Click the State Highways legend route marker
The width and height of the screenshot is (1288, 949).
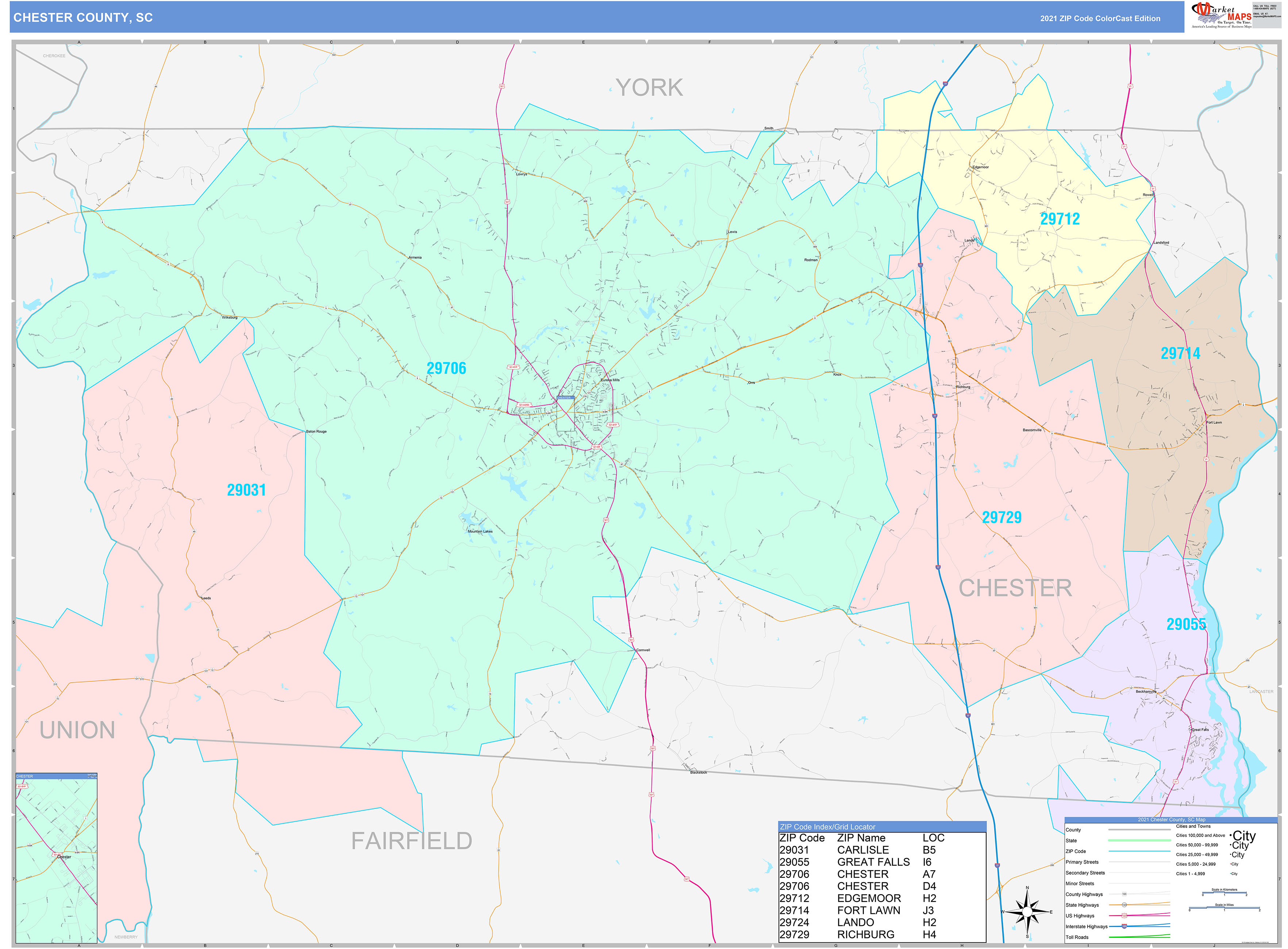pos(1124,905)
